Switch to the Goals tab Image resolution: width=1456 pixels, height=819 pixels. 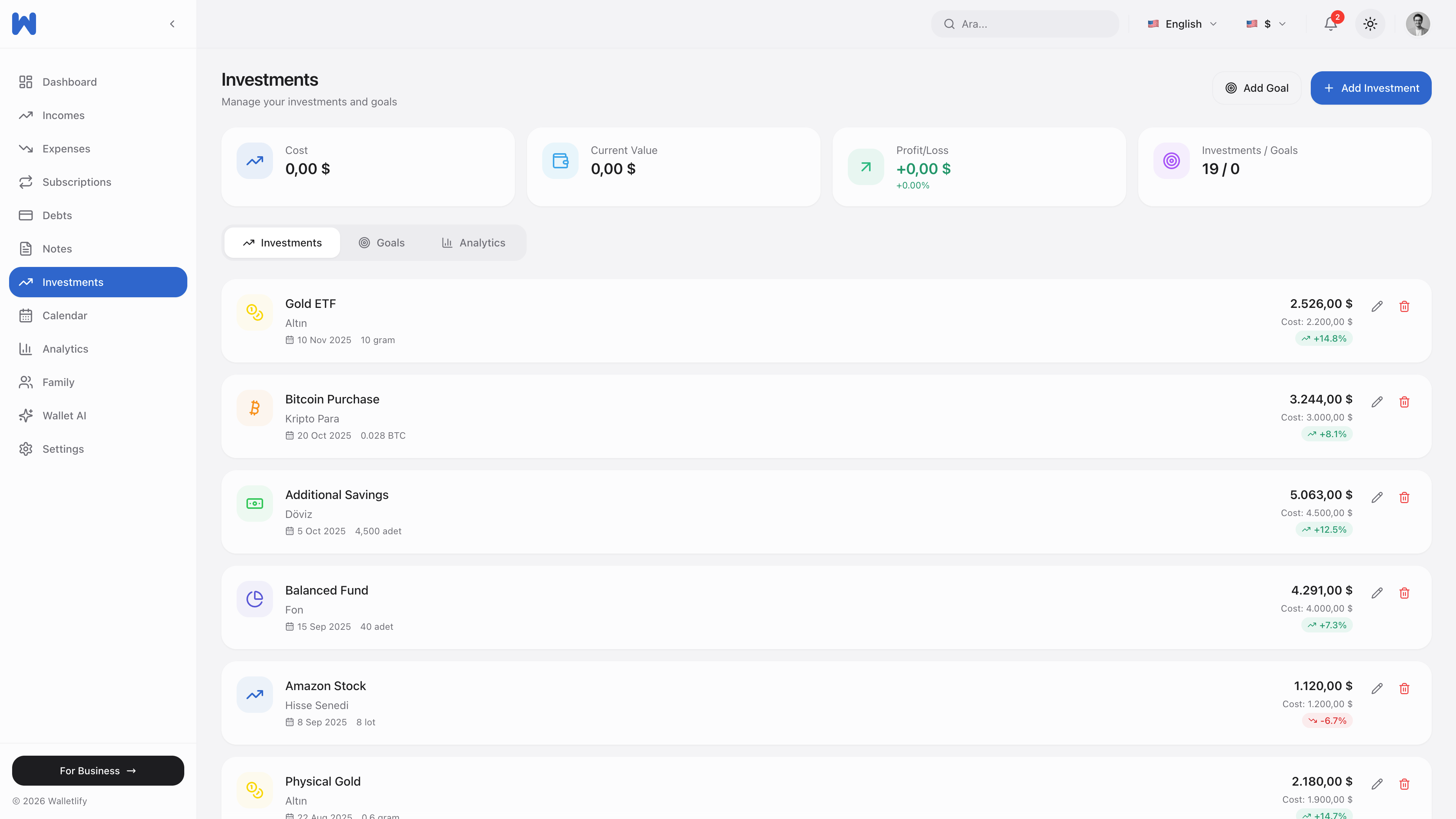(x=381, y=243)
